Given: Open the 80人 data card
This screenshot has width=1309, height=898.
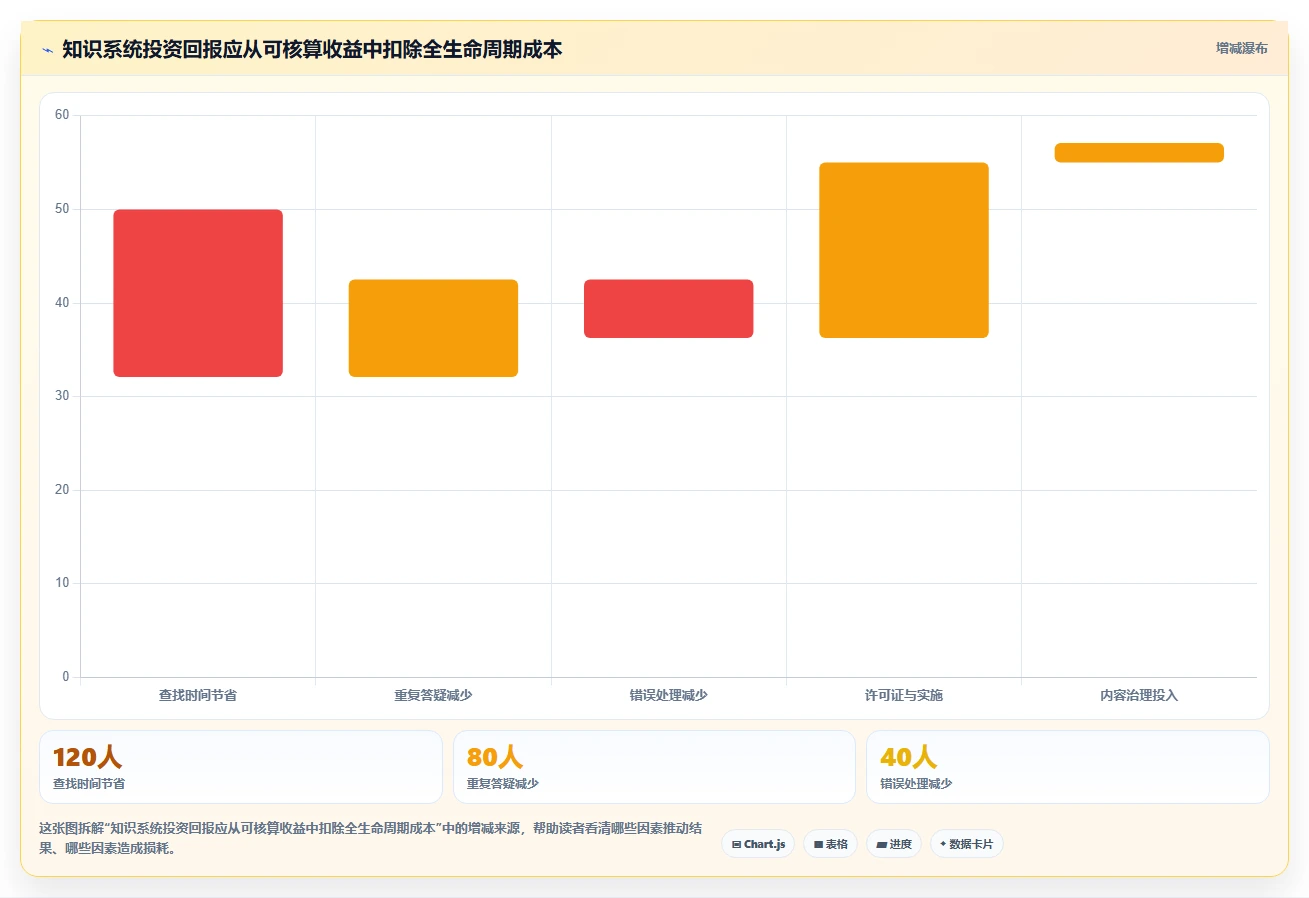Looking at the screenshot, I should (654, 767).
